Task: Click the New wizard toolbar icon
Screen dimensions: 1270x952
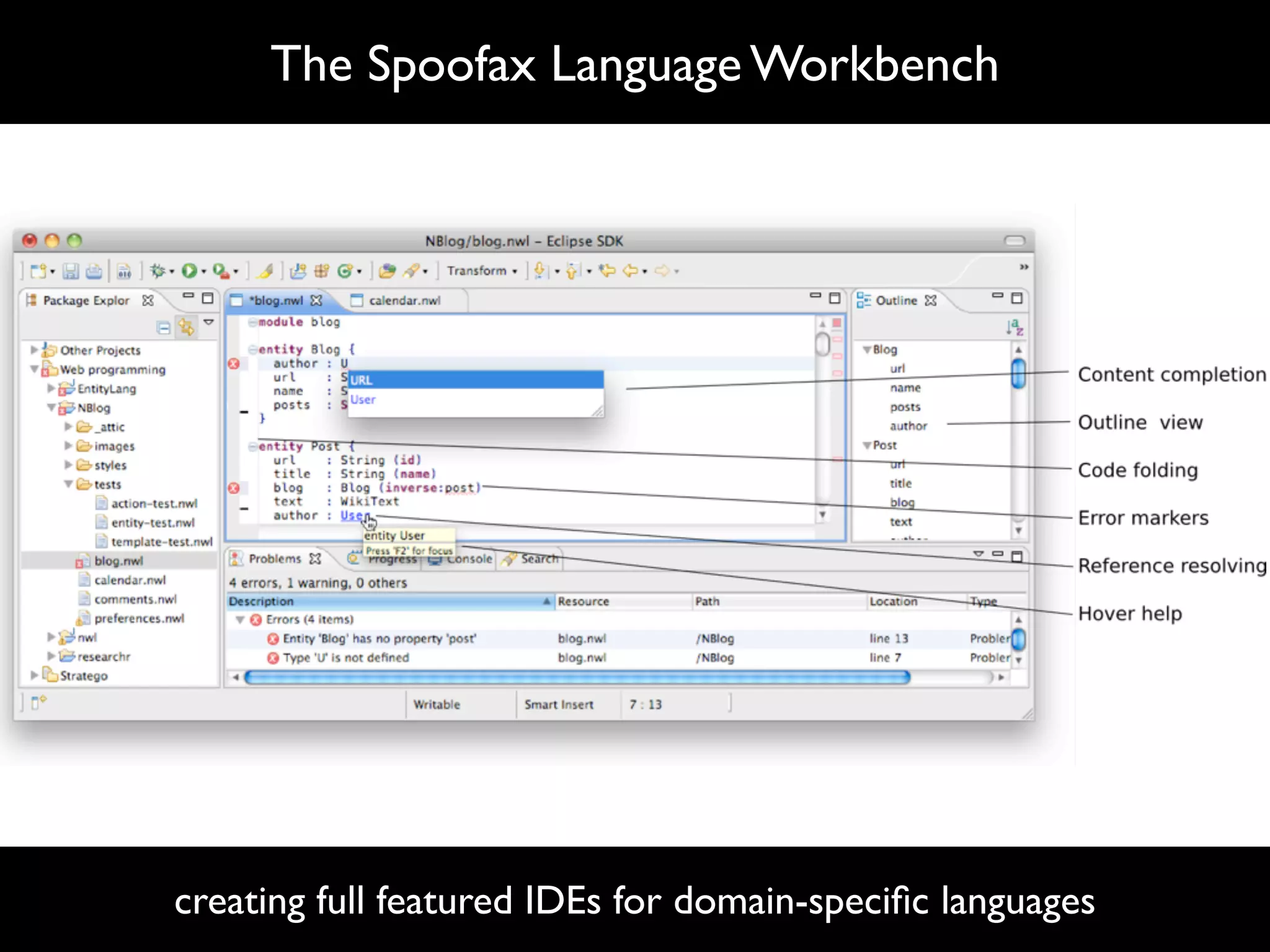Action: (x=38, y=271)
